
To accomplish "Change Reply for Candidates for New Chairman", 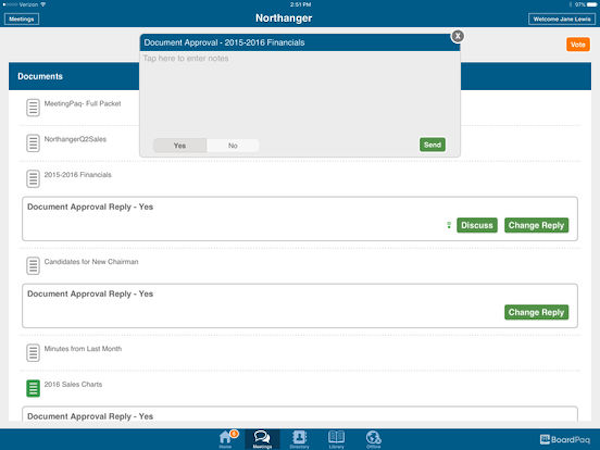I will point(536,312).
